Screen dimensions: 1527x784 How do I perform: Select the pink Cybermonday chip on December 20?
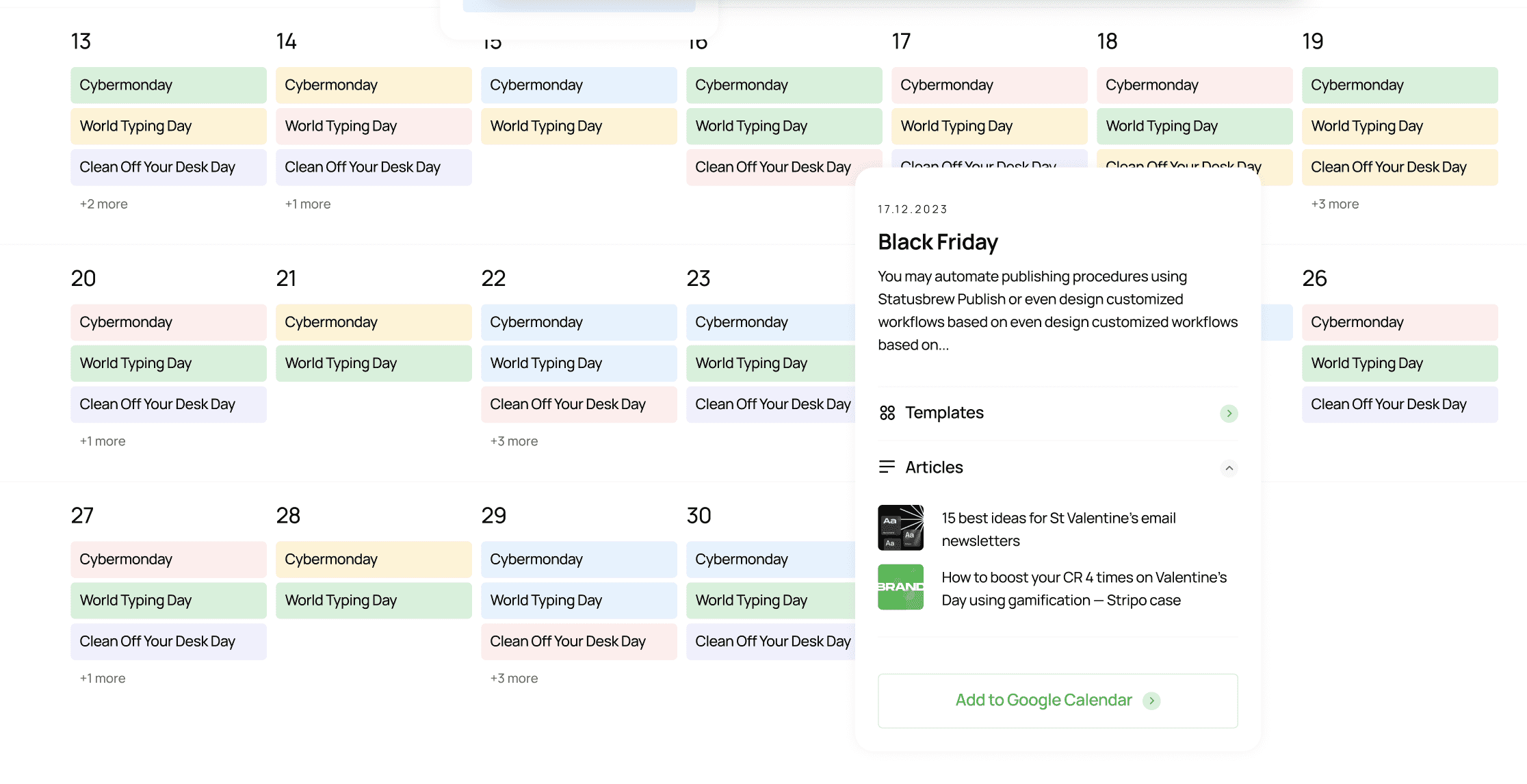click(x=168, y=322)
